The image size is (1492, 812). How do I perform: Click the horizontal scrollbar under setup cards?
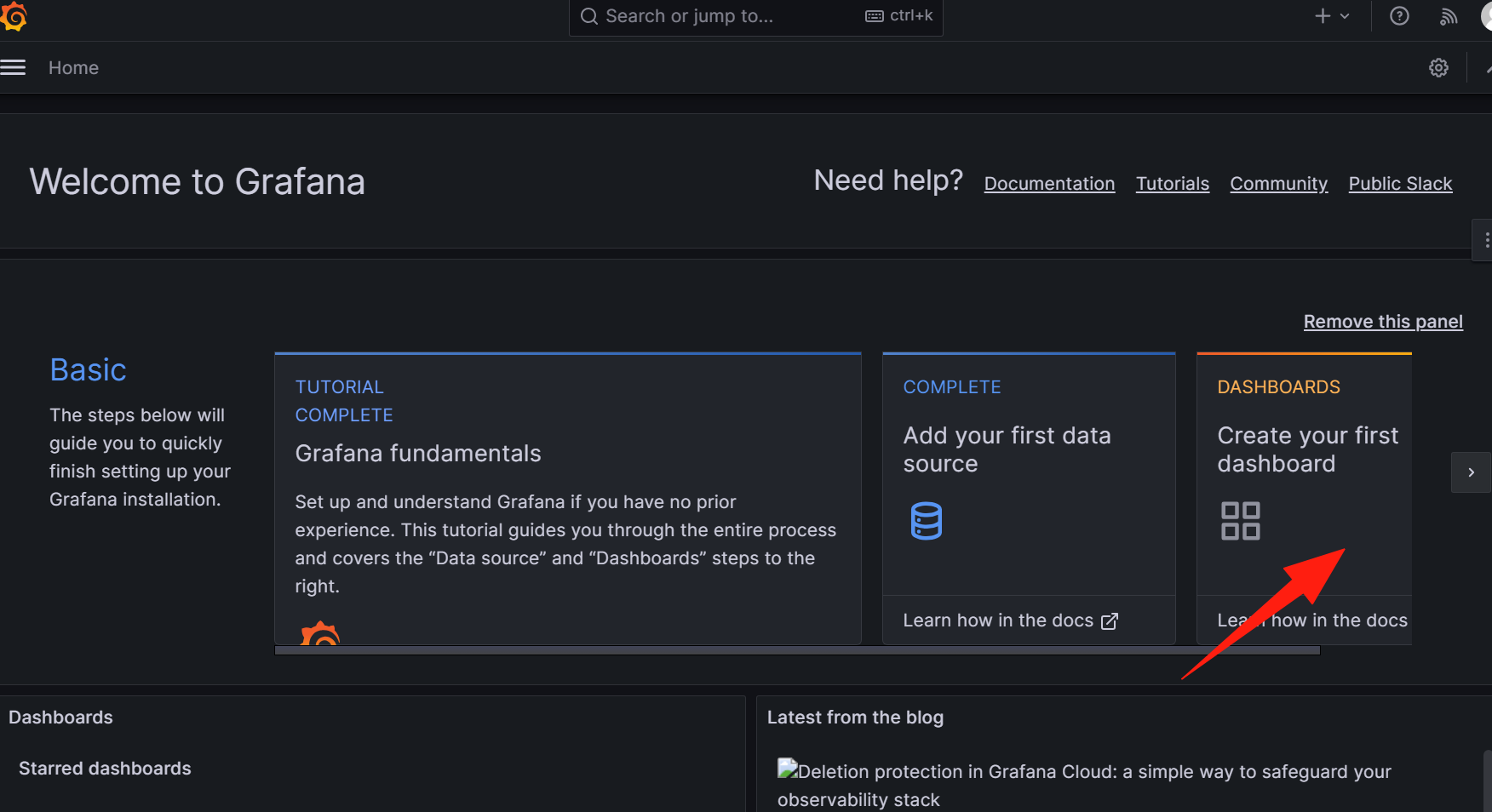797,650
